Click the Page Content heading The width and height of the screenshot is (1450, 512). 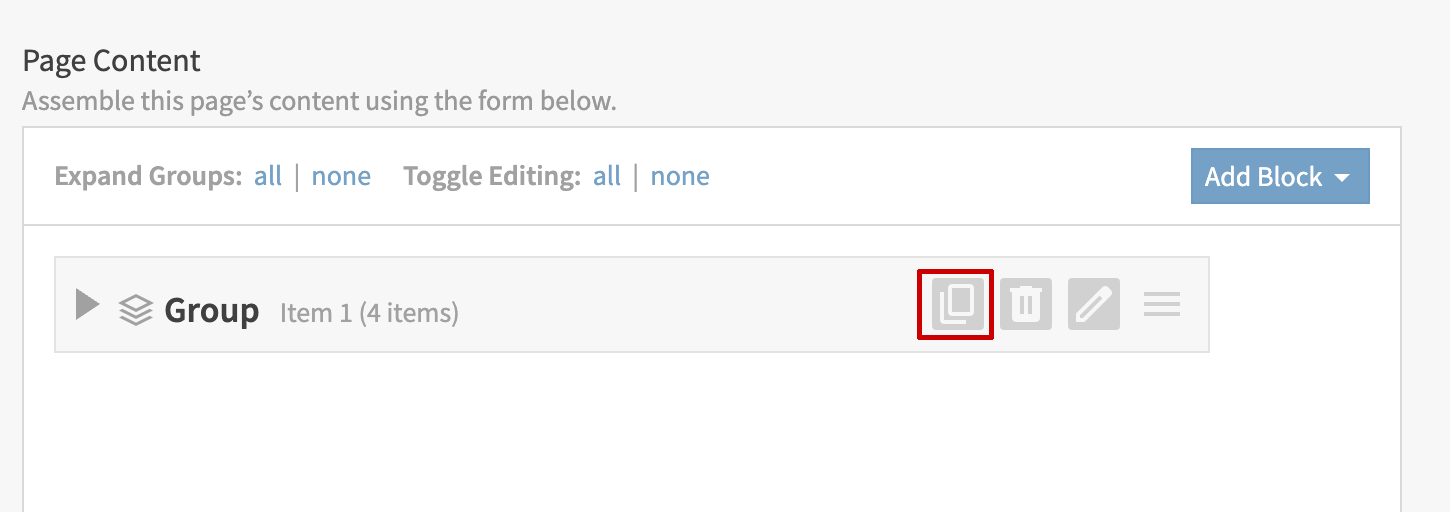tap(111, 61)
